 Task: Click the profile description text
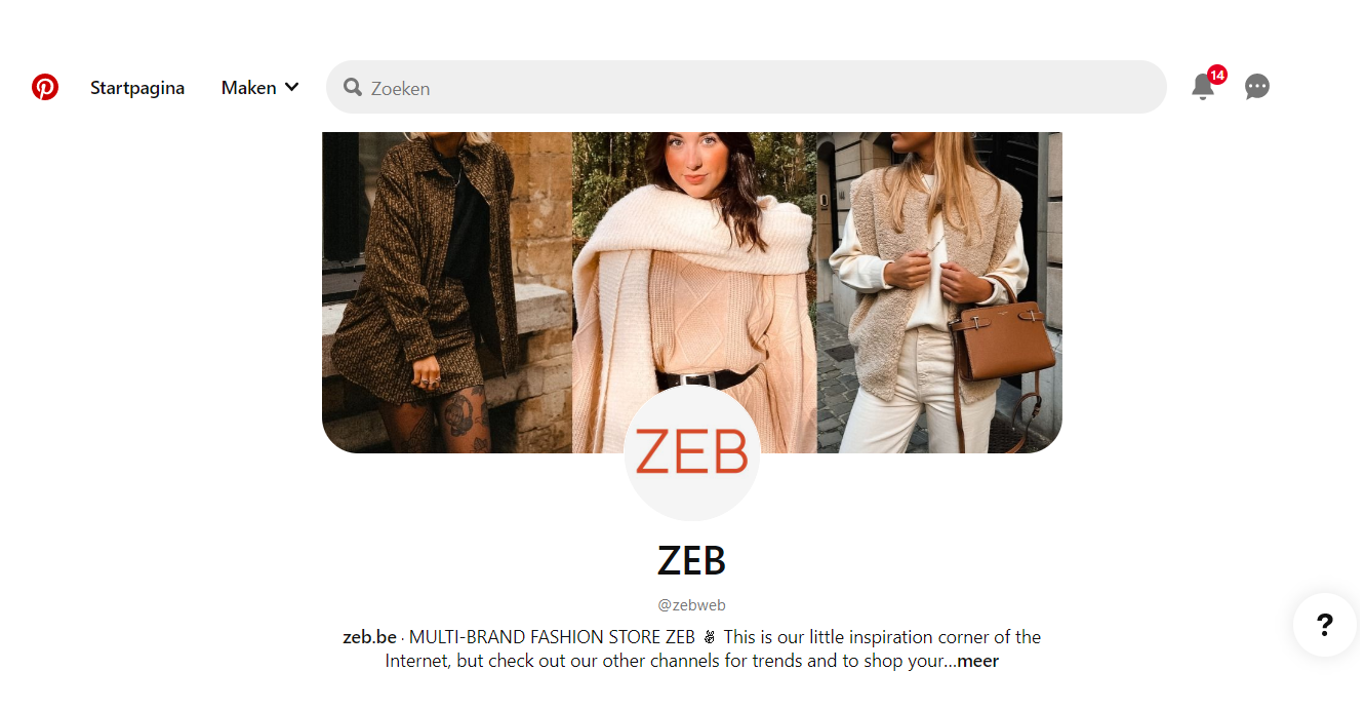tap(692, 649)
